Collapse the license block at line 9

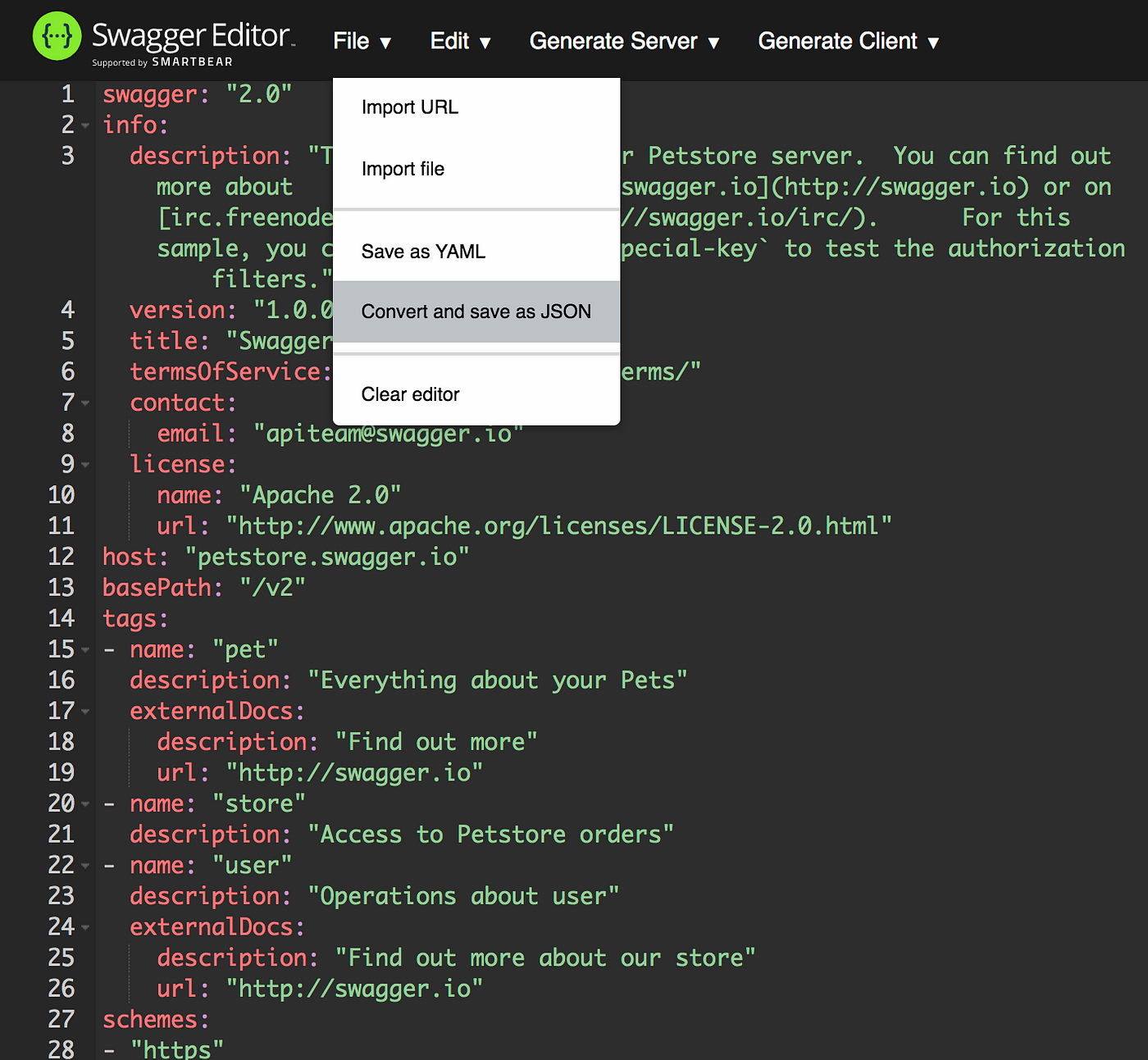85,465
